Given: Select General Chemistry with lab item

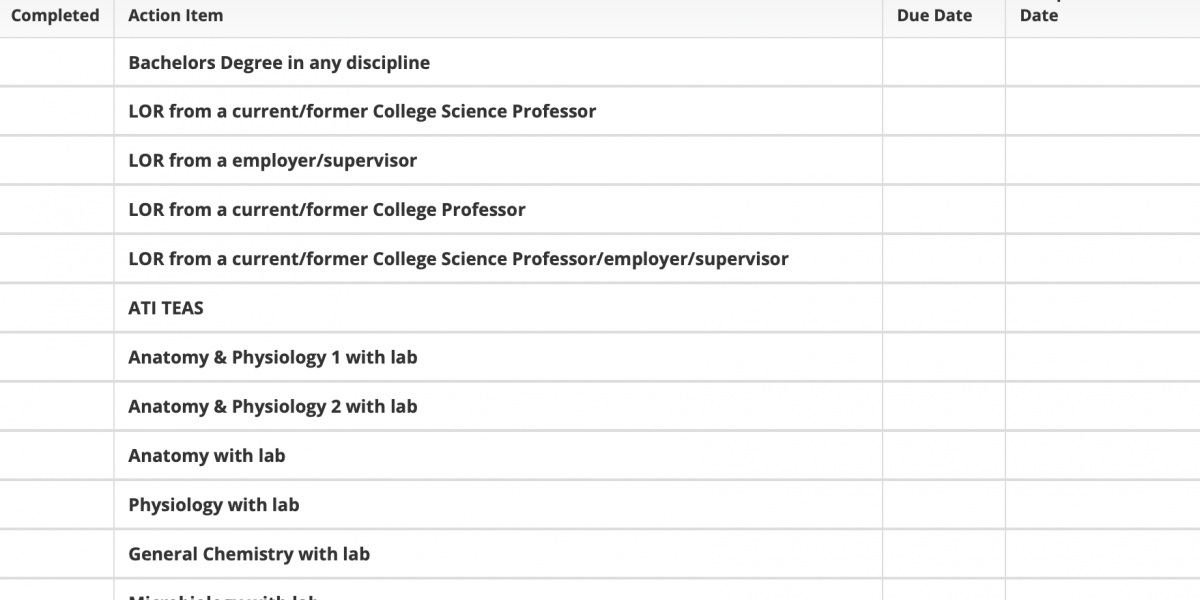Looking at the screenshot, I should pyautogui.click(x=249, y=553).
